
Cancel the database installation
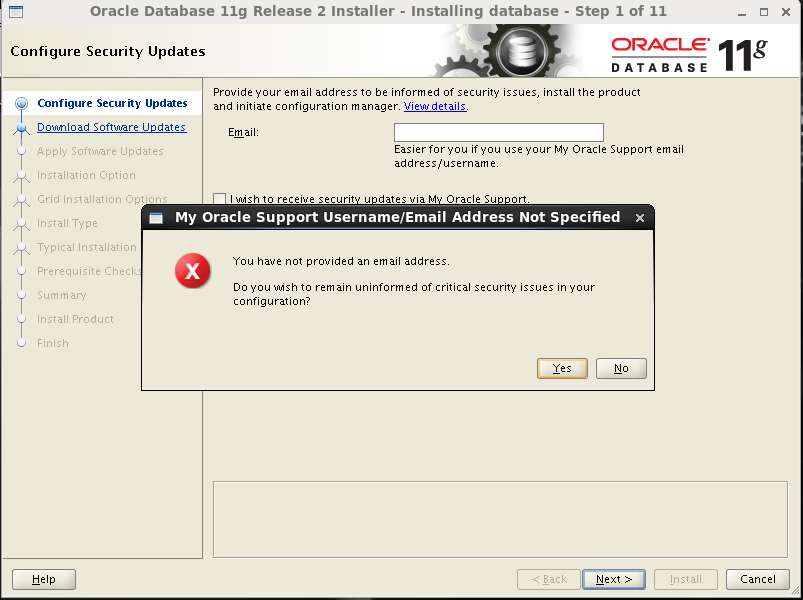[x=758, y=580]
